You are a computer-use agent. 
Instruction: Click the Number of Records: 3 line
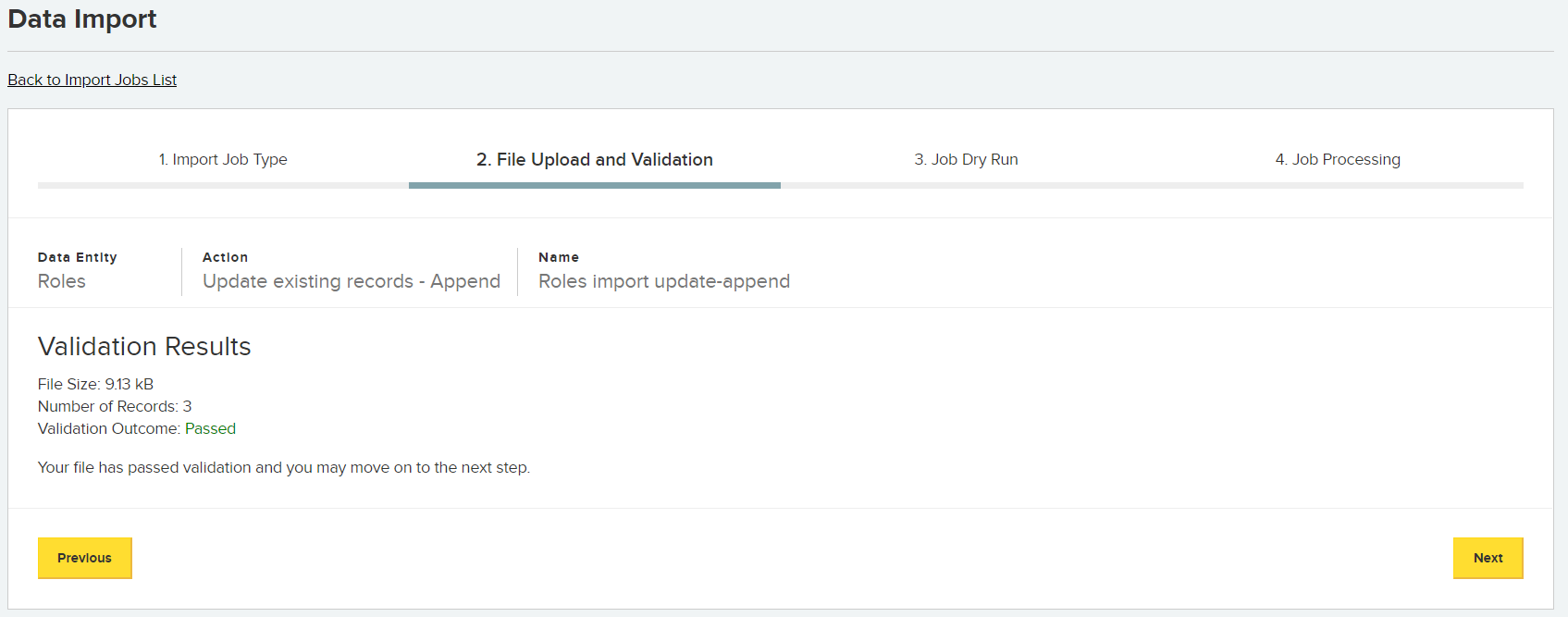(115, 406)
